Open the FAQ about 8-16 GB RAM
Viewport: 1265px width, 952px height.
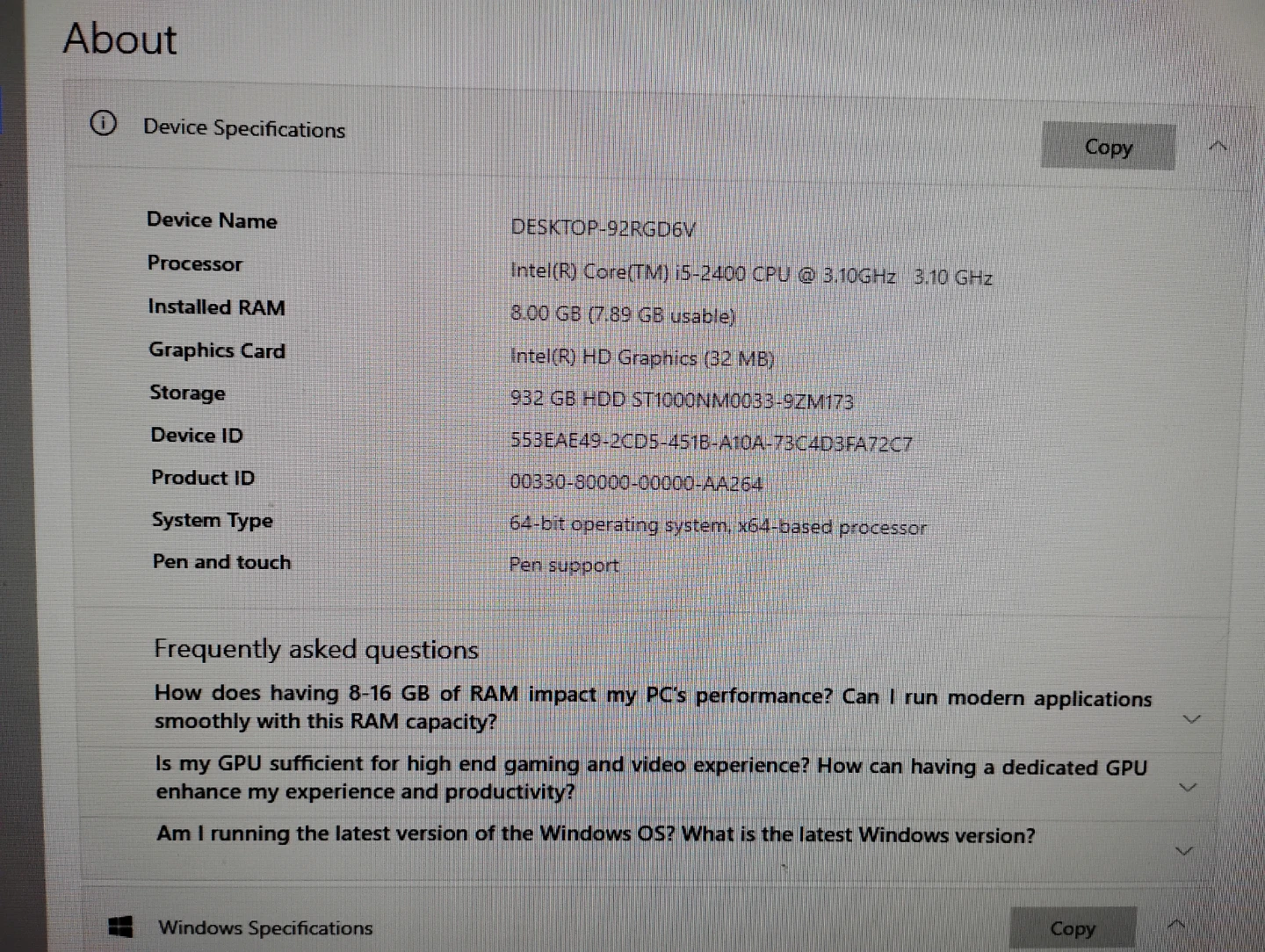point(653,708)
